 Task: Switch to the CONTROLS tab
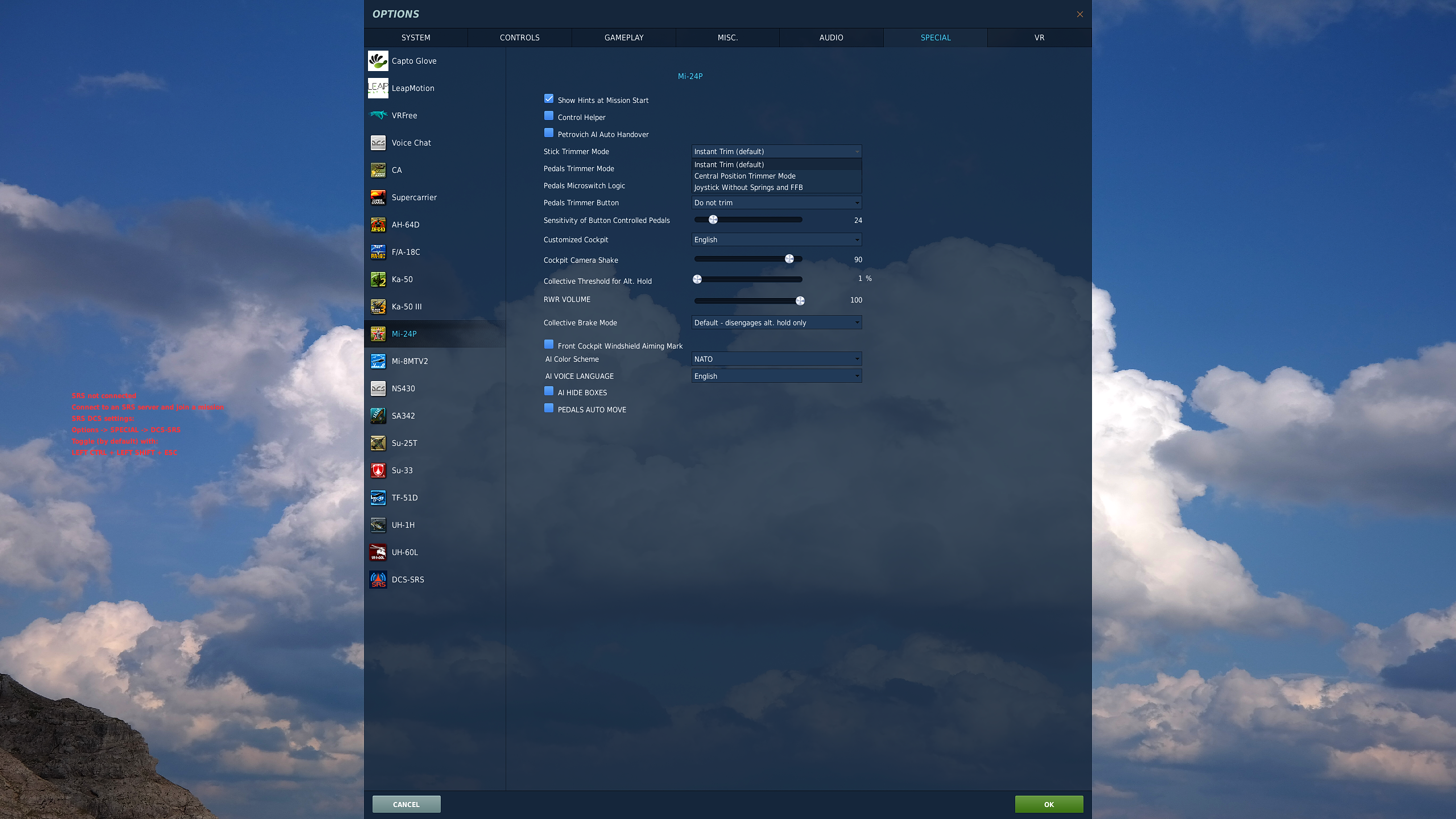519,38
